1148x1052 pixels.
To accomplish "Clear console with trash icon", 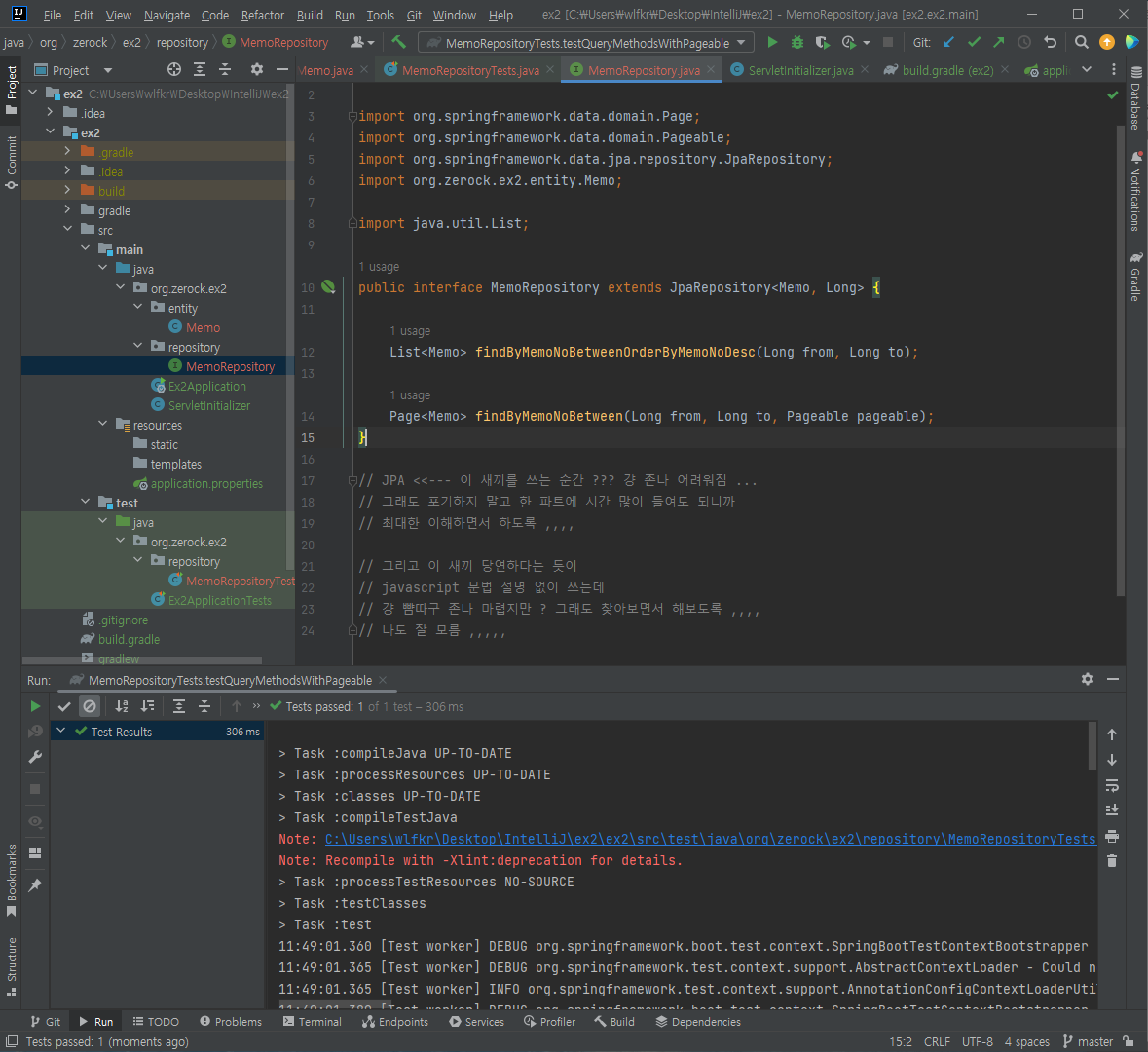I will coord(1111,861).
